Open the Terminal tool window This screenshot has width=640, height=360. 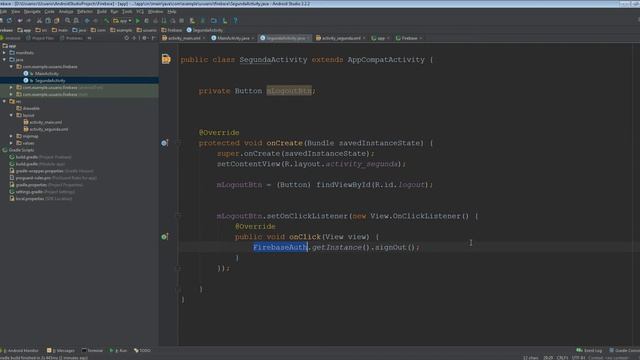coord(93,350)
